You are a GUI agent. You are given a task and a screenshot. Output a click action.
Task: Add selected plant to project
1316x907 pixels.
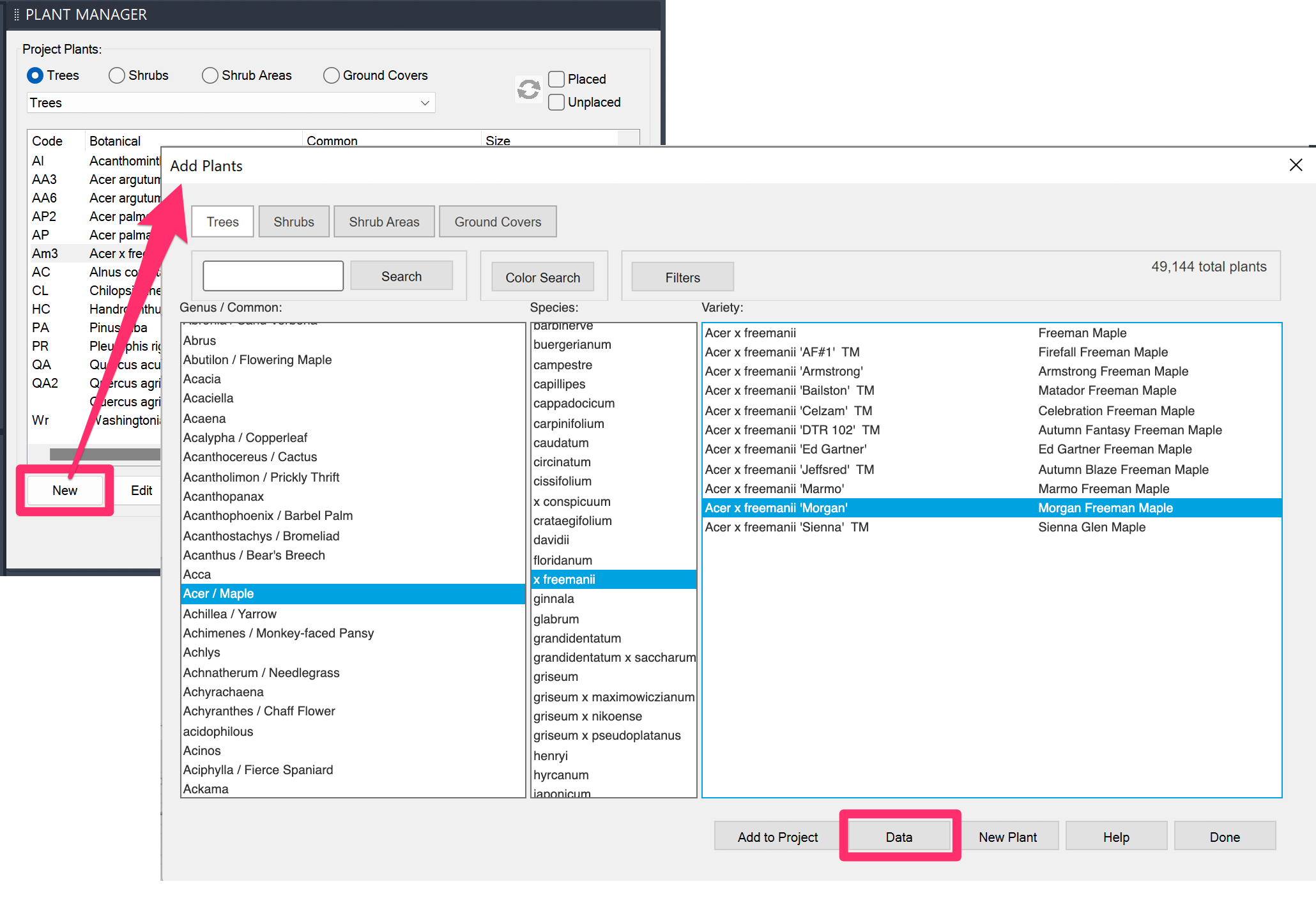(777, 836)
